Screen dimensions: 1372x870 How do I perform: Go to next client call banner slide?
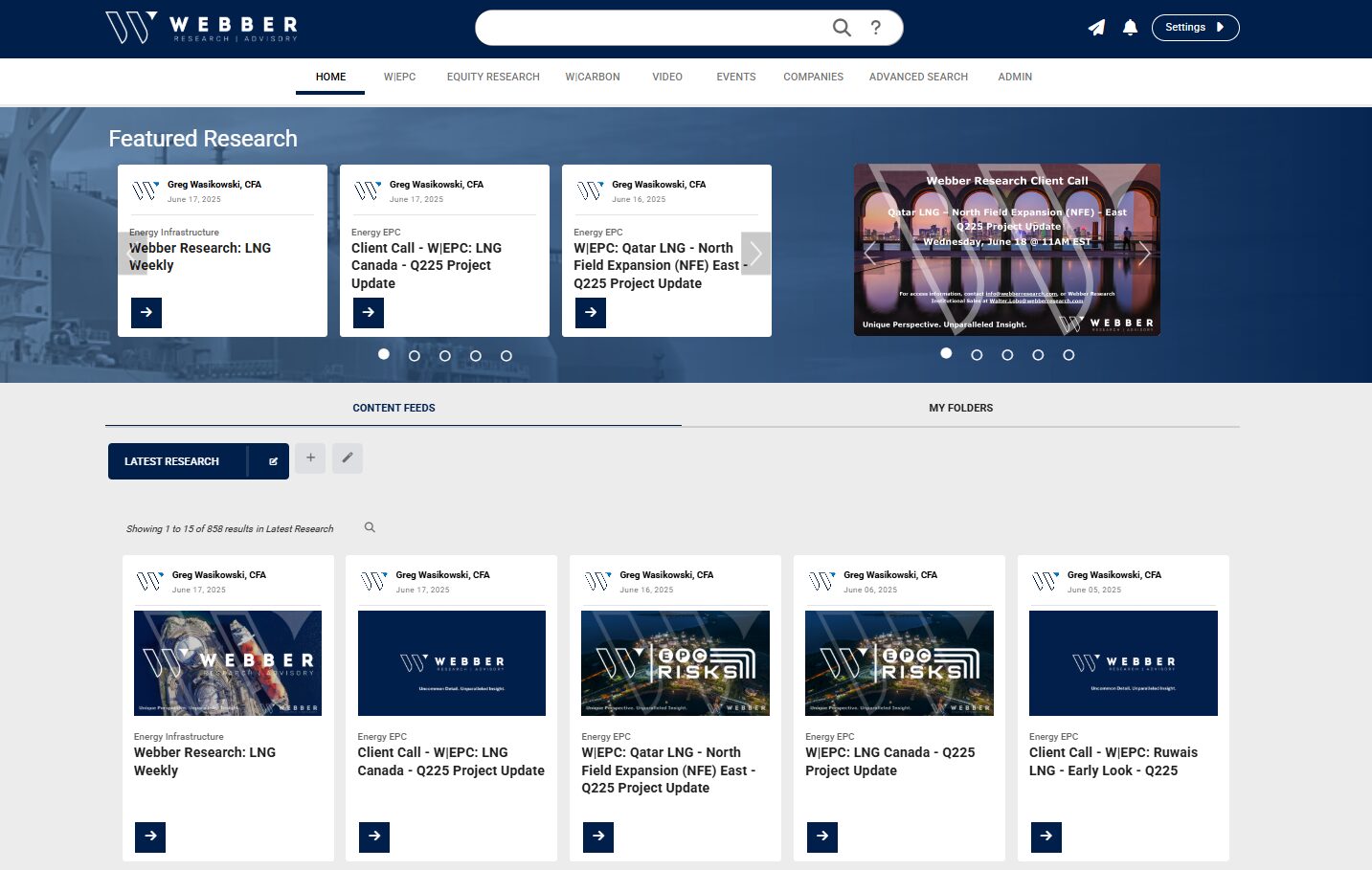click(x=1144, y=252)
